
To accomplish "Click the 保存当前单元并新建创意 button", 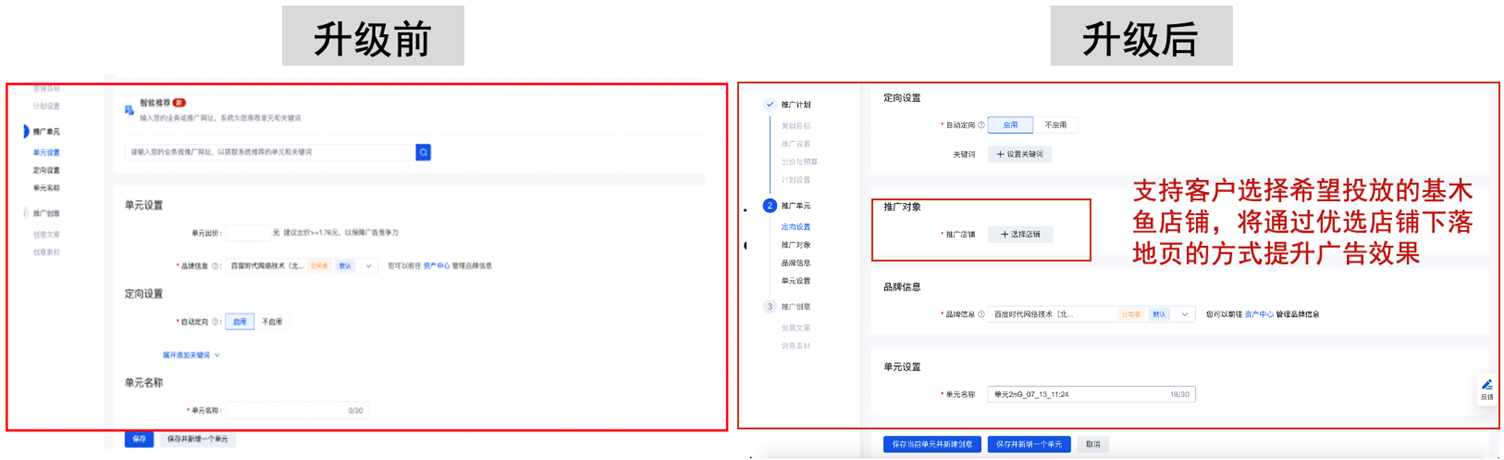I will pos(932,444).
